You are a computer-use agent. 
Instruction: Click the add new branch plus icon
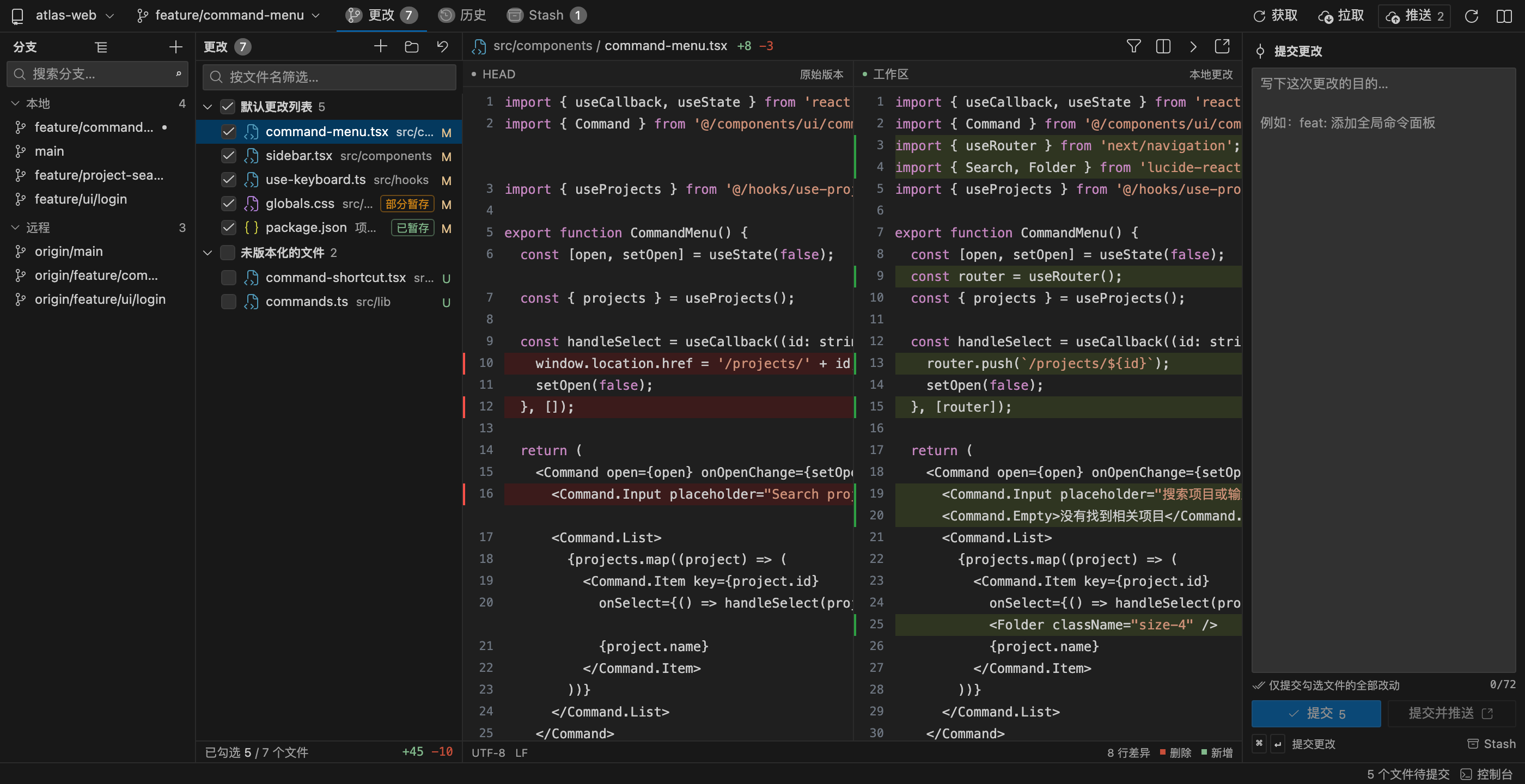point(176,47)
